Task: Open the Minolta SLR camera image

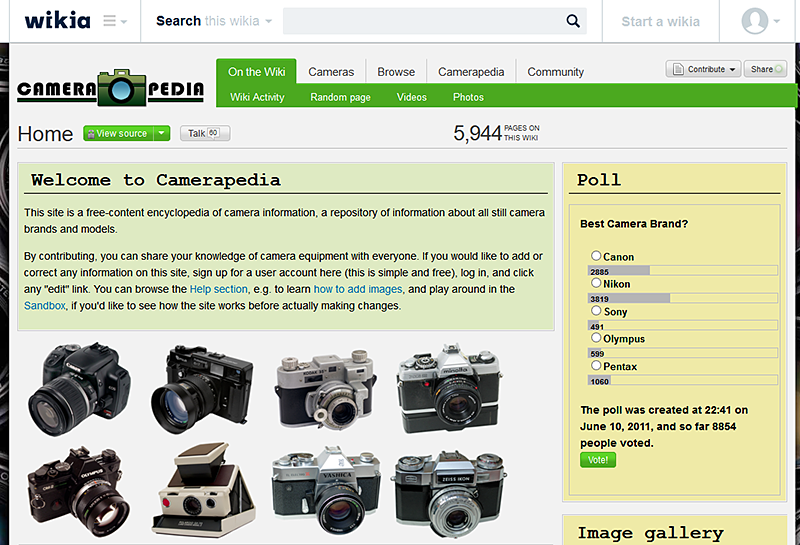Action: click(449, 389)
